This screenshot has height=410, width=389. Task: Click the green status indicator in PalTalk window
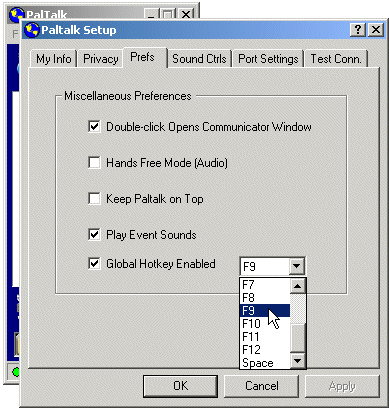(x=15, y=372)
